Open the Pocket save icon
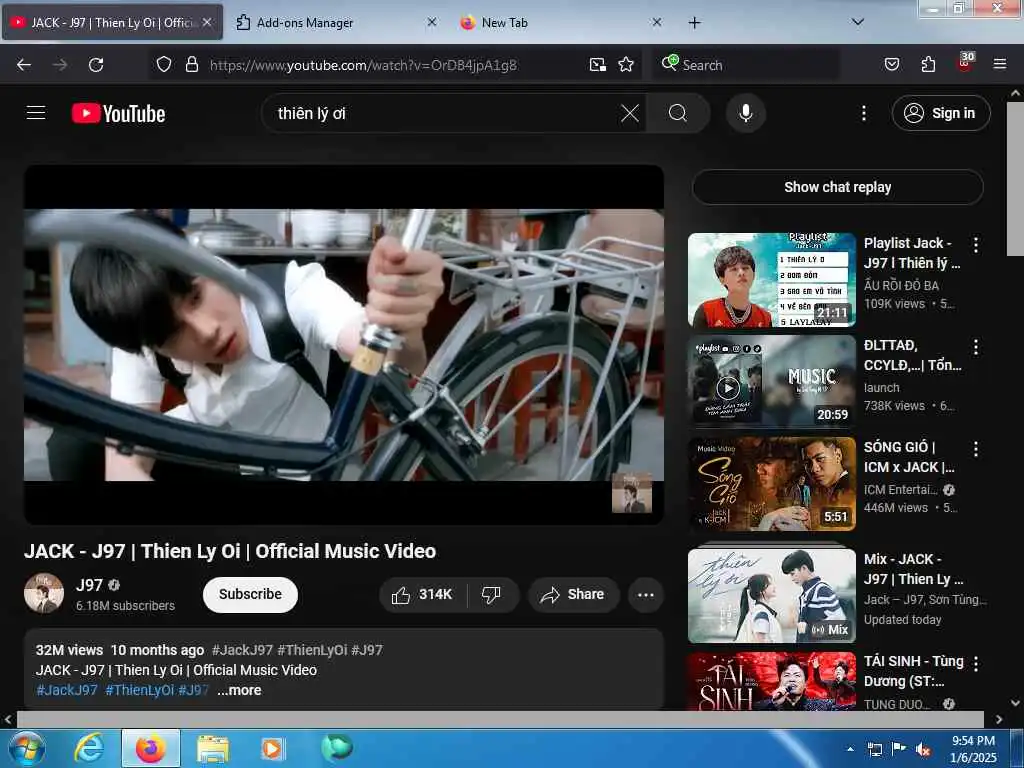Image resolution: width=1024 pixels, height=768 pixels. coord(892,64)
